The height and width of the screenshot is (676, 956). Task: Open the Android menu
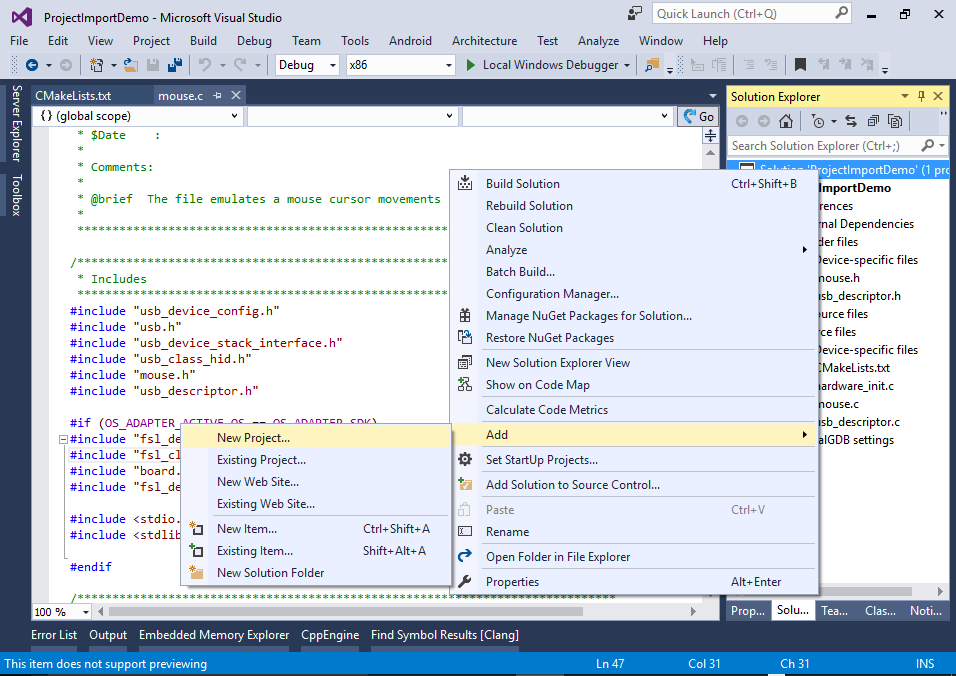(x=410, y=41)
